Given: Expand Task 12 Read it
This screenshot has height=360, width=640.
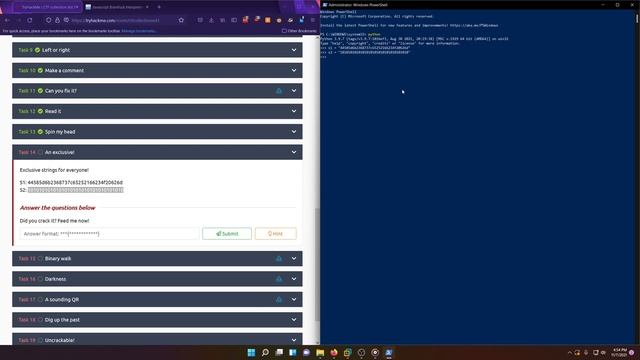Looking at the screenshot, I should click(x=157, y=111).
